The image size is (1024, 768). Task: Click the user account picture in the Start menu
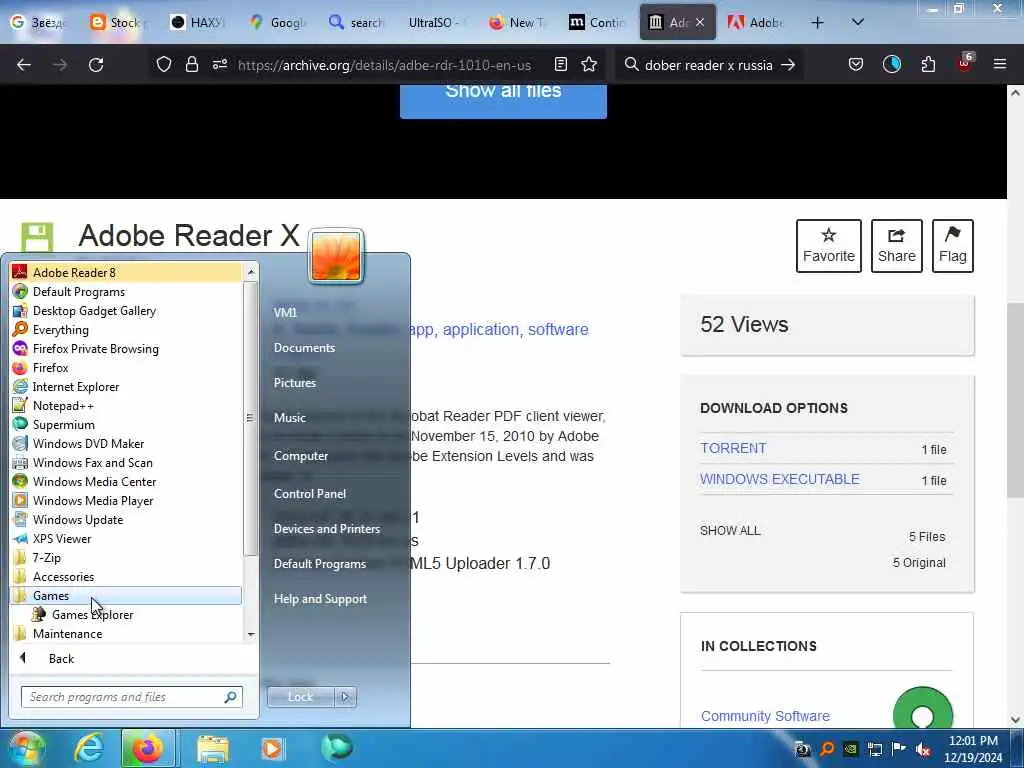point(336,257)
